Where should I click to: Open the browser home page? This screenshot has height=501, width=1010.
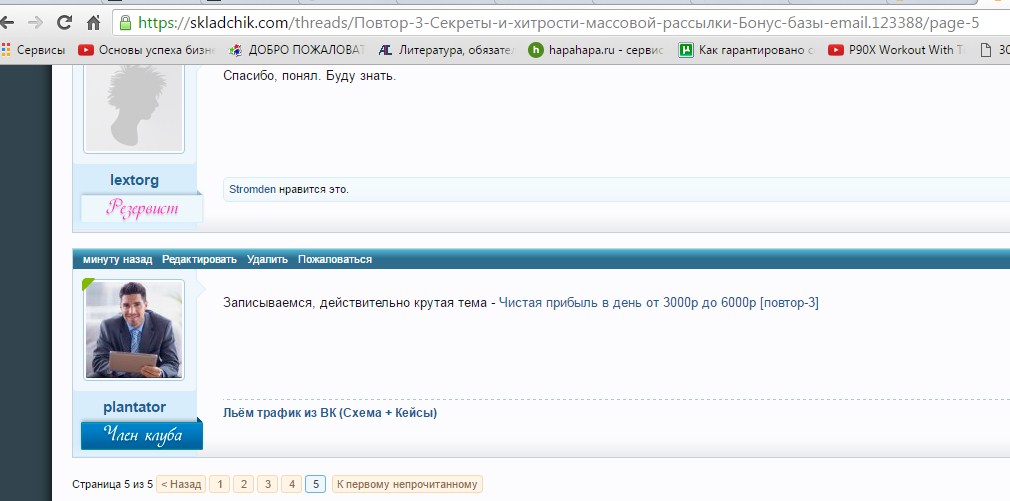(x=93, y=23)
